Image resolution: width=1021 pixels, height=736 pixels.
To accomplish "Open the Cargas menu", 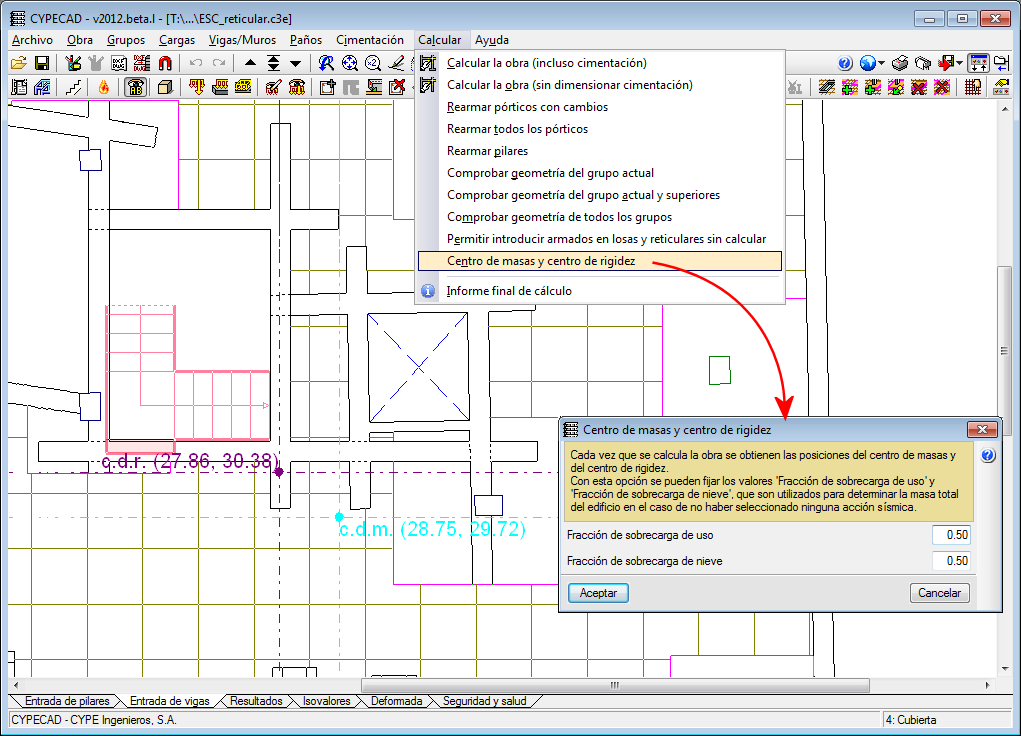I will [176, 40].
